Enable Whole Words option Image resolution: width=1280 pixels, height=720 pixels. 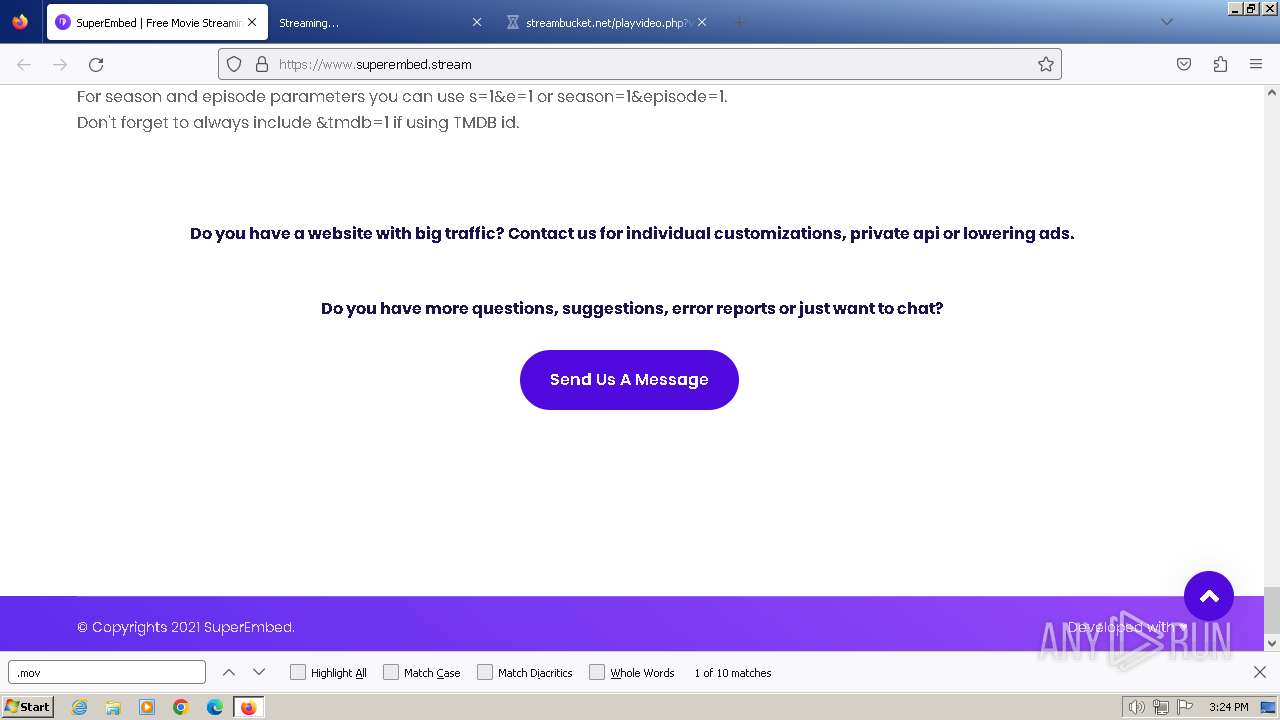pos(632,673)
